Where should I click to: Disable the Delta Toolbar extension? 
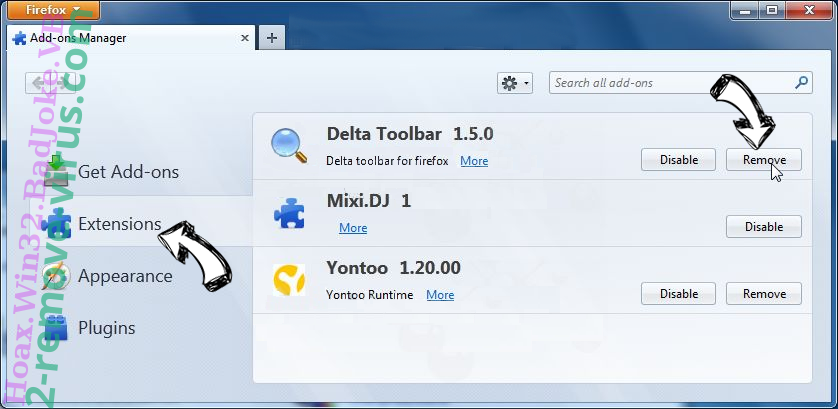click(x=678, y=160)
